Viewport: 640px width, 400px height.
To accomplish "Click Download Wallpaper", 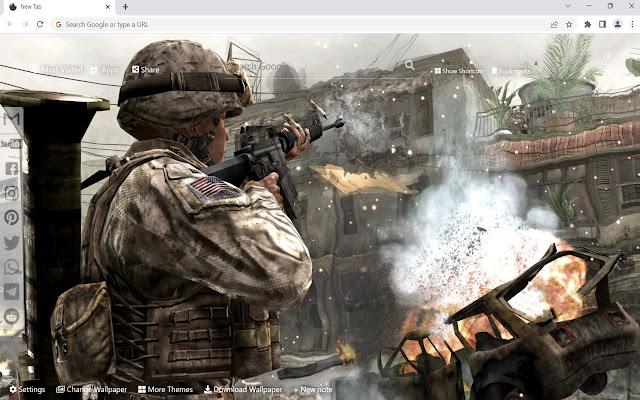I will [243, 389].
